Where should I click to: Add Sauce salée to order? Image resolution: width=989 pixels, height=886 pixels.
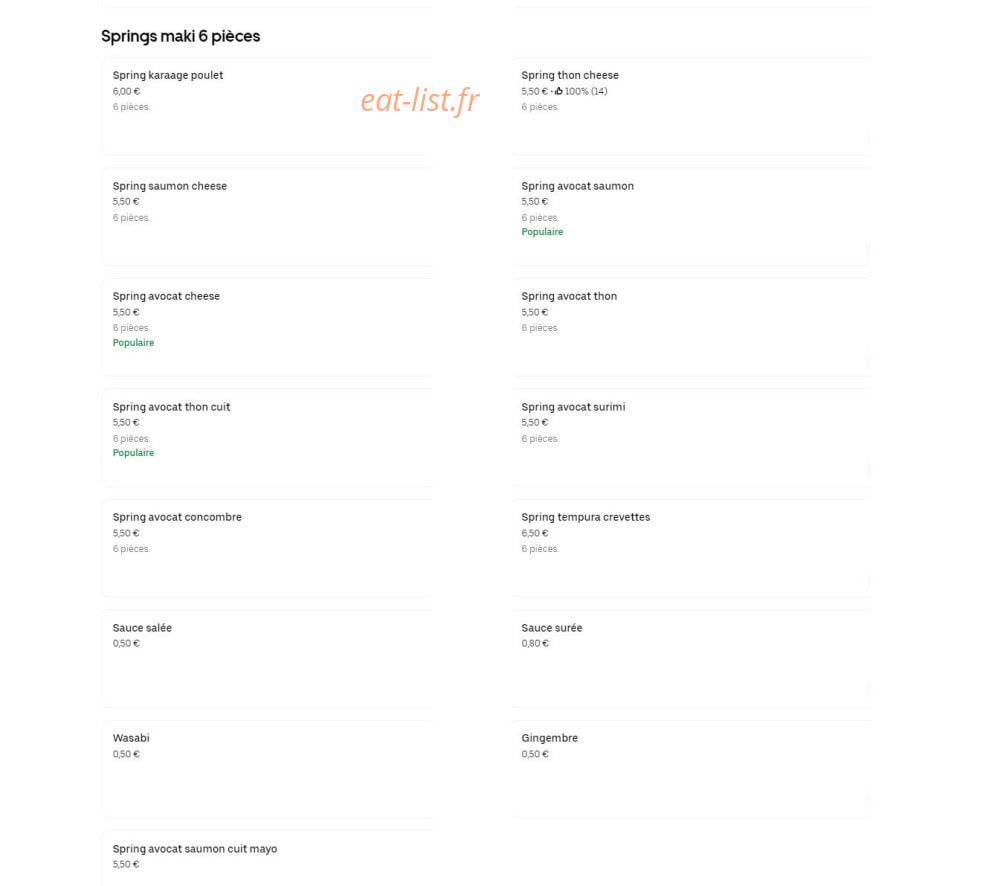267,658
